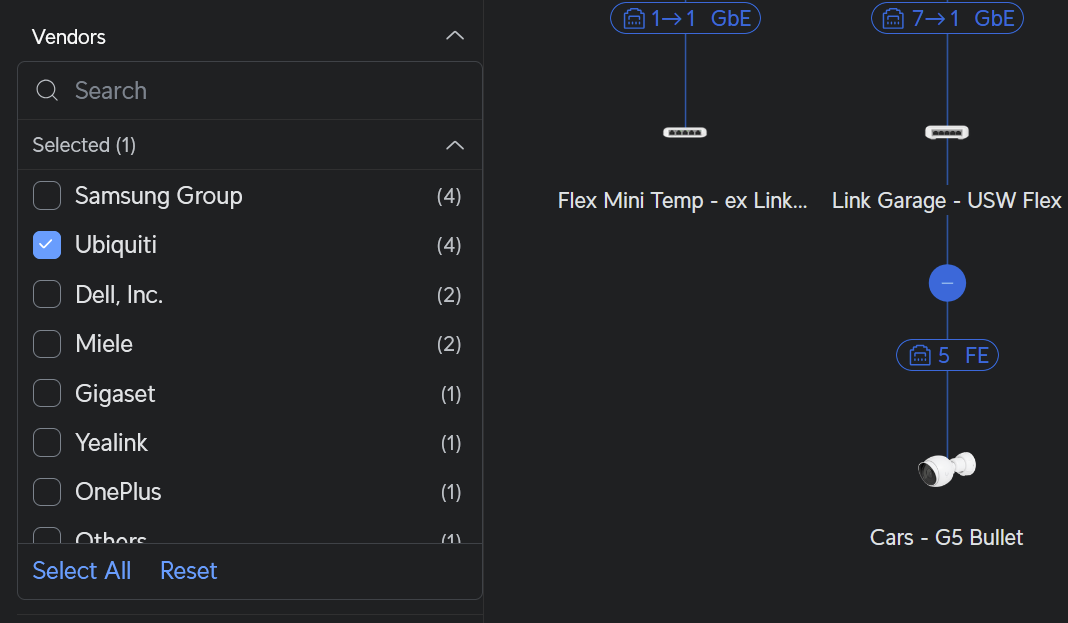Image resolution: width=1068 pixels, height=623 pixels.
Task: Click the 7→1 GbE port badge
Action: [x=947, y=18]
